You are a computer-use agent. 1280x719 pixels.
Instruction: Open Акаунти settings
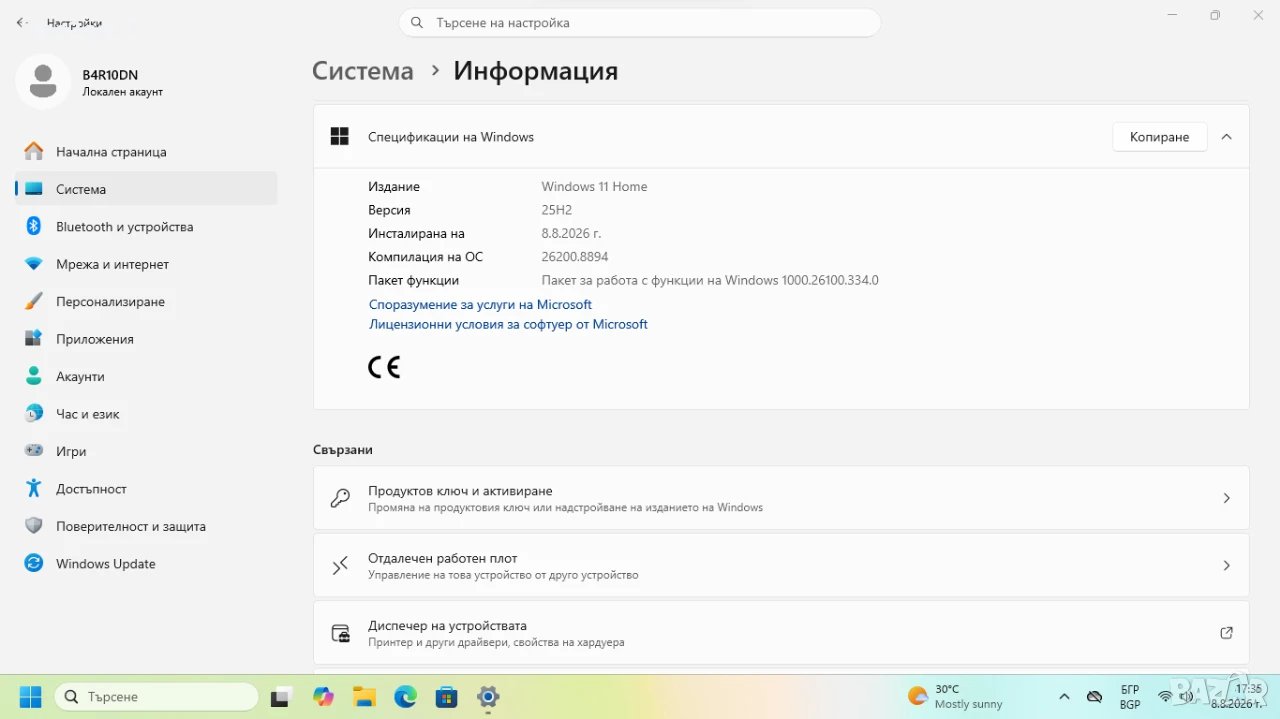click(x=146, y=377)
